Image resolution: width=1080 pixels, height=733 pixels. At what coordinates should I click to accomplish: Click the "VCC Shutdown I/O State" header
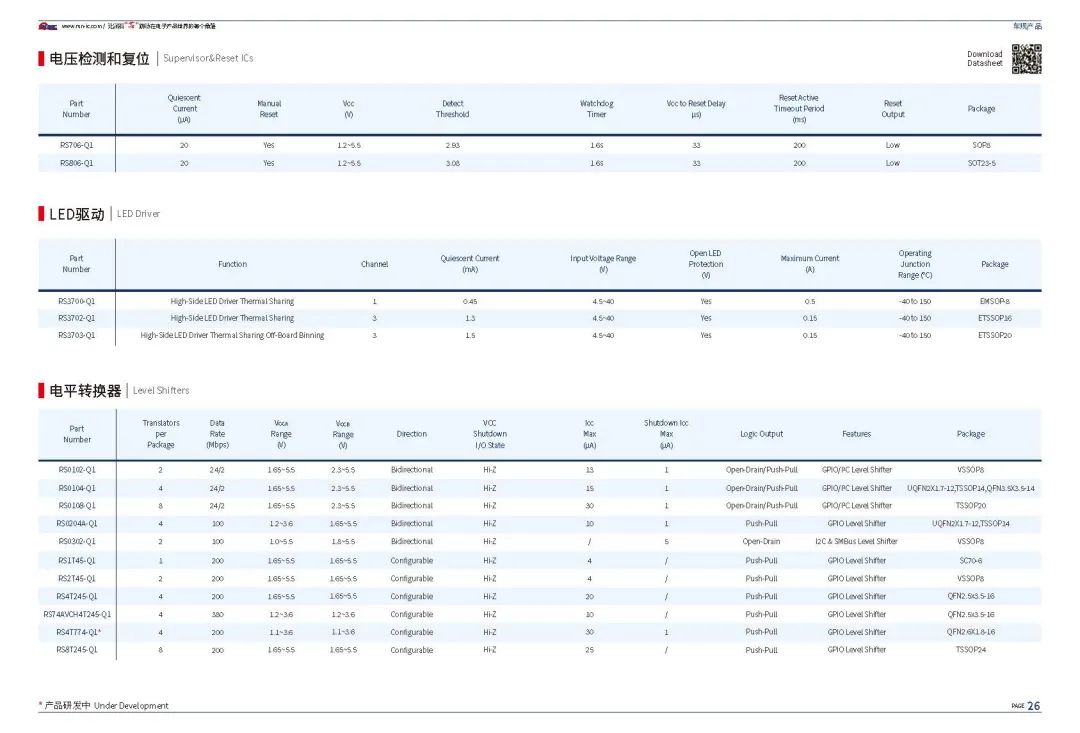coord(490,434)
